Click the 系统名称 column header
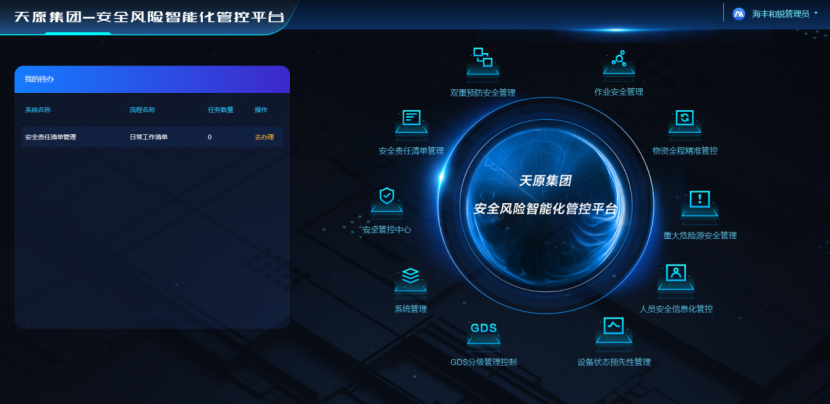Viewport: 830px width, 404px height. pos(38,109)
